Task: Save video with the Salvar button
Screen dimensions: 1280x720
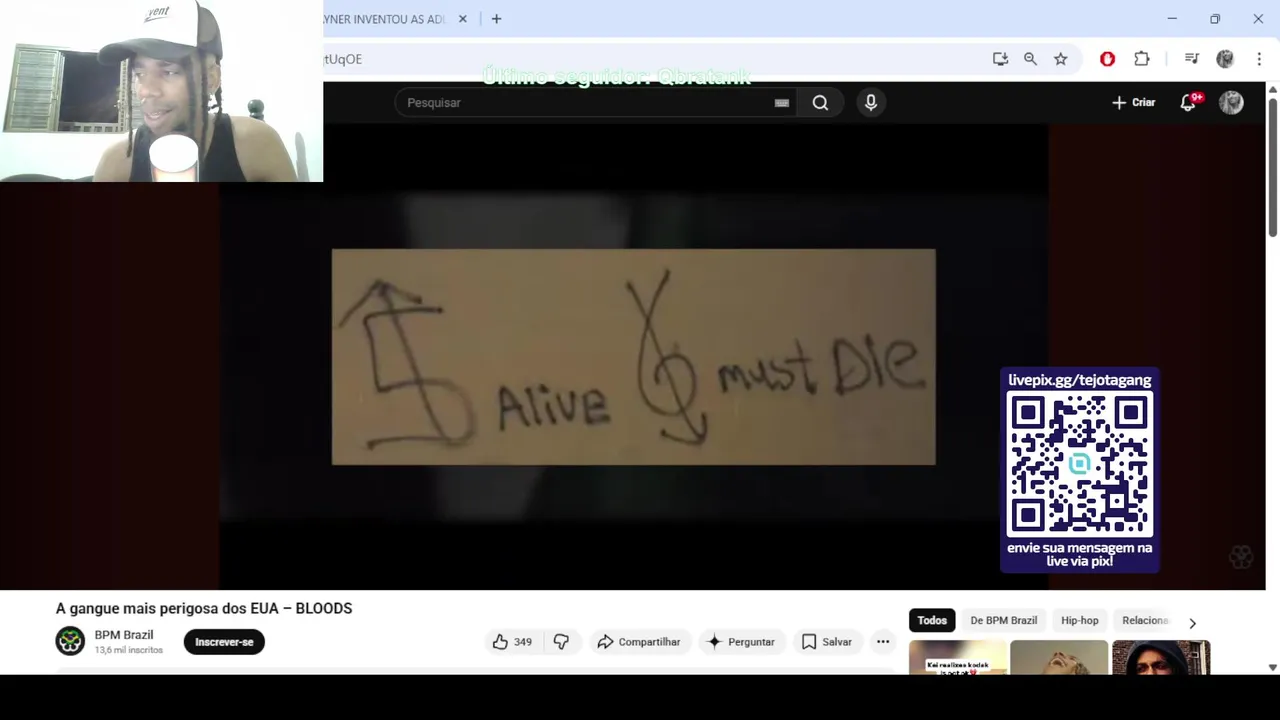Action: click(827, 642)
